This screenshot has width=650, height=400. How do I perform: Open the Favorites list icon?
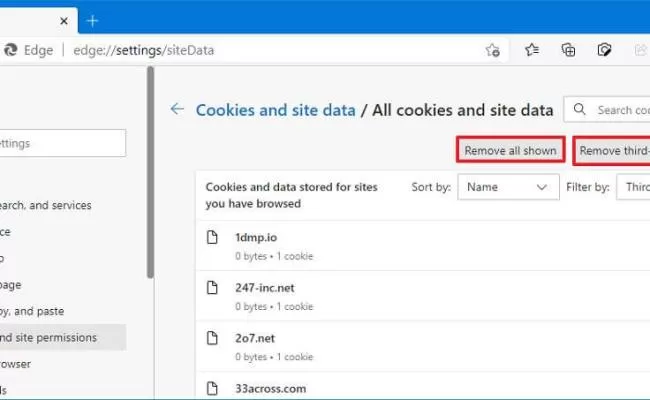532,49
